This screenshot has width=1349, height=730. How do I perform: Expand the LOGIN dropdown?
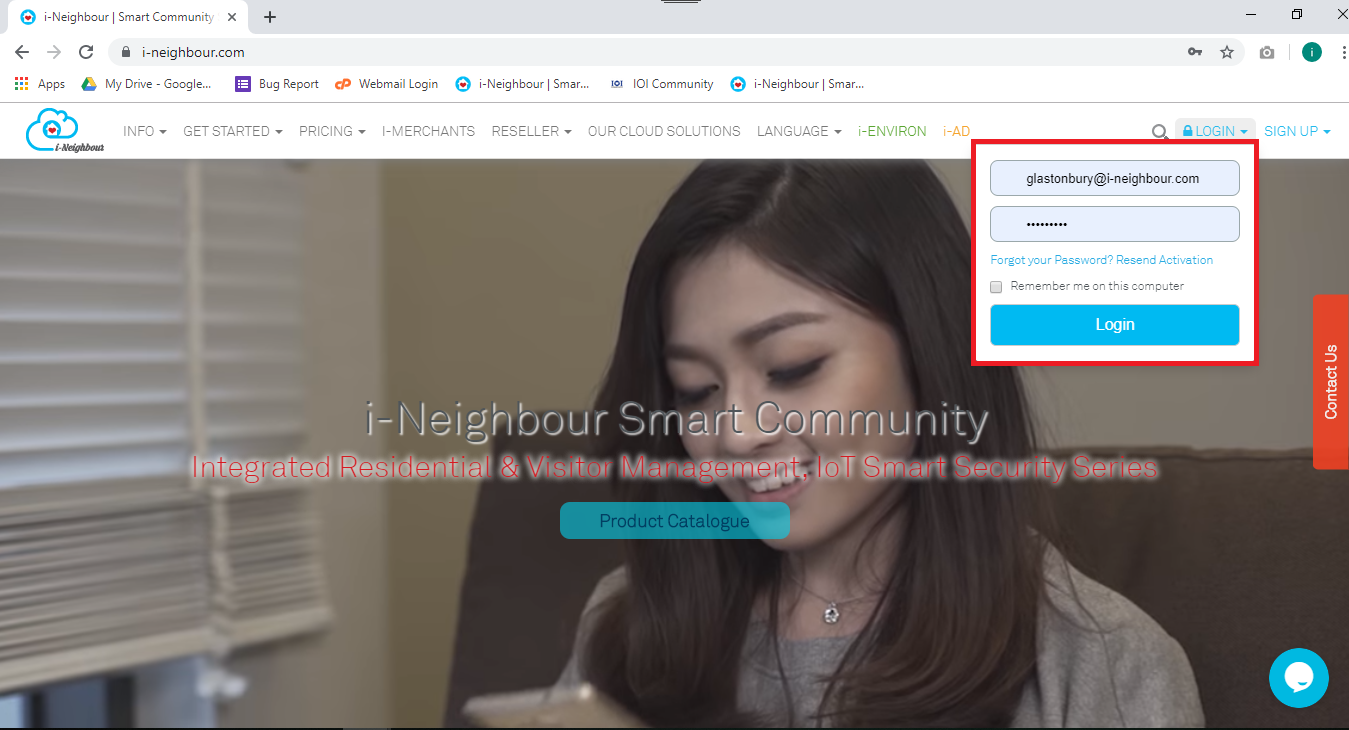[1213, 130]
